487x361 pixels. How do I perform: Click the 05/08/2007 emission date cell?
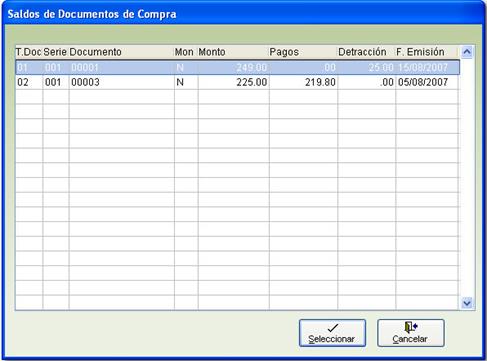point(423,82)
